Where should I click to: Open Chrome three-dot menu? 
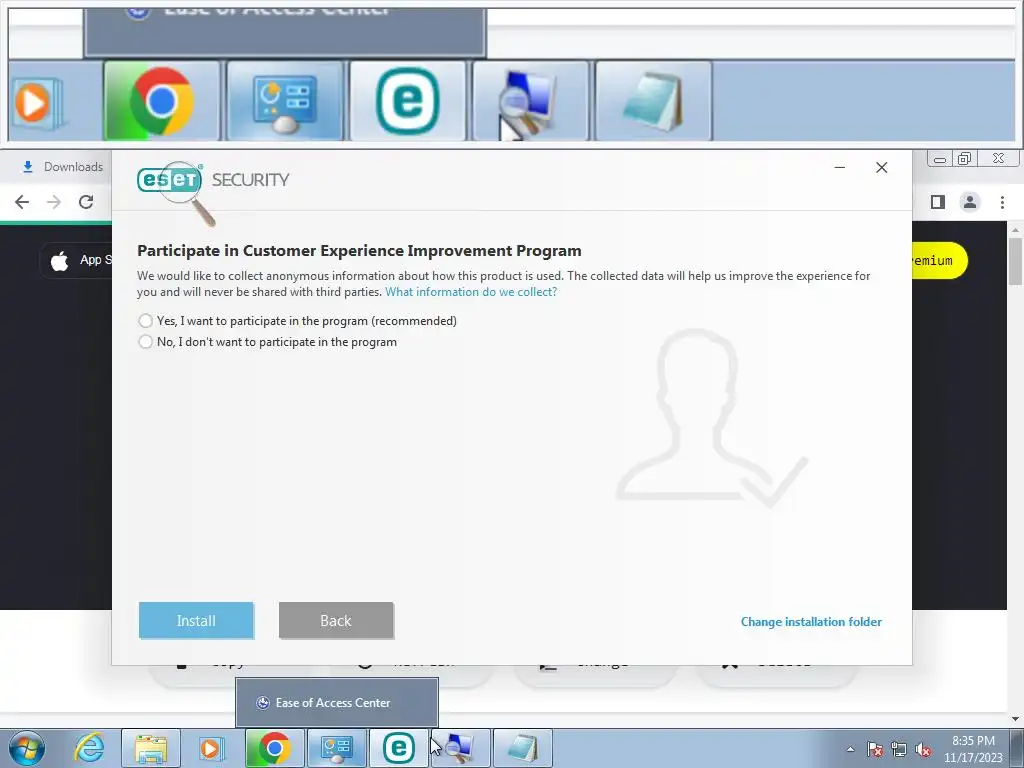(1002, 202)
